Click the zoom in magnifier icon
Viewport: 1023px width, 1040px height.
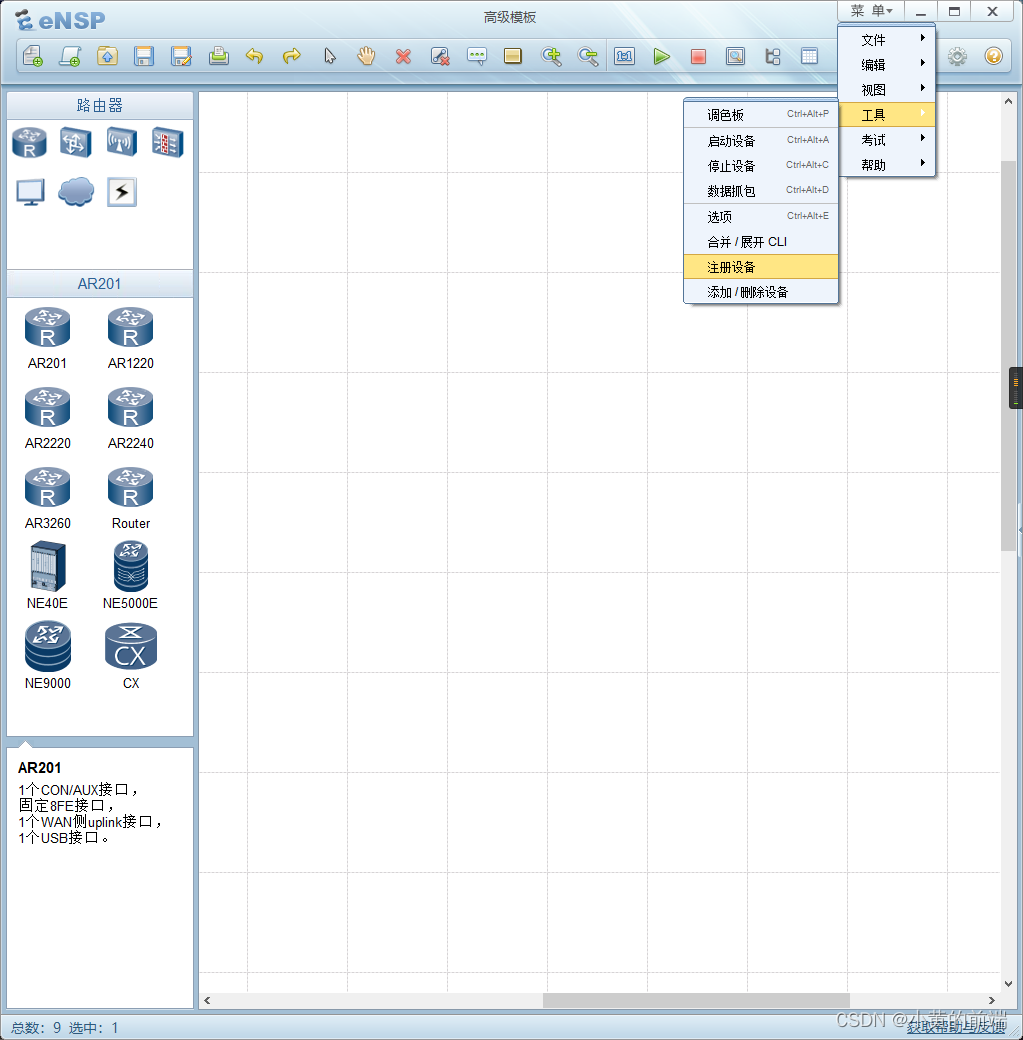(x=551, y=56)
